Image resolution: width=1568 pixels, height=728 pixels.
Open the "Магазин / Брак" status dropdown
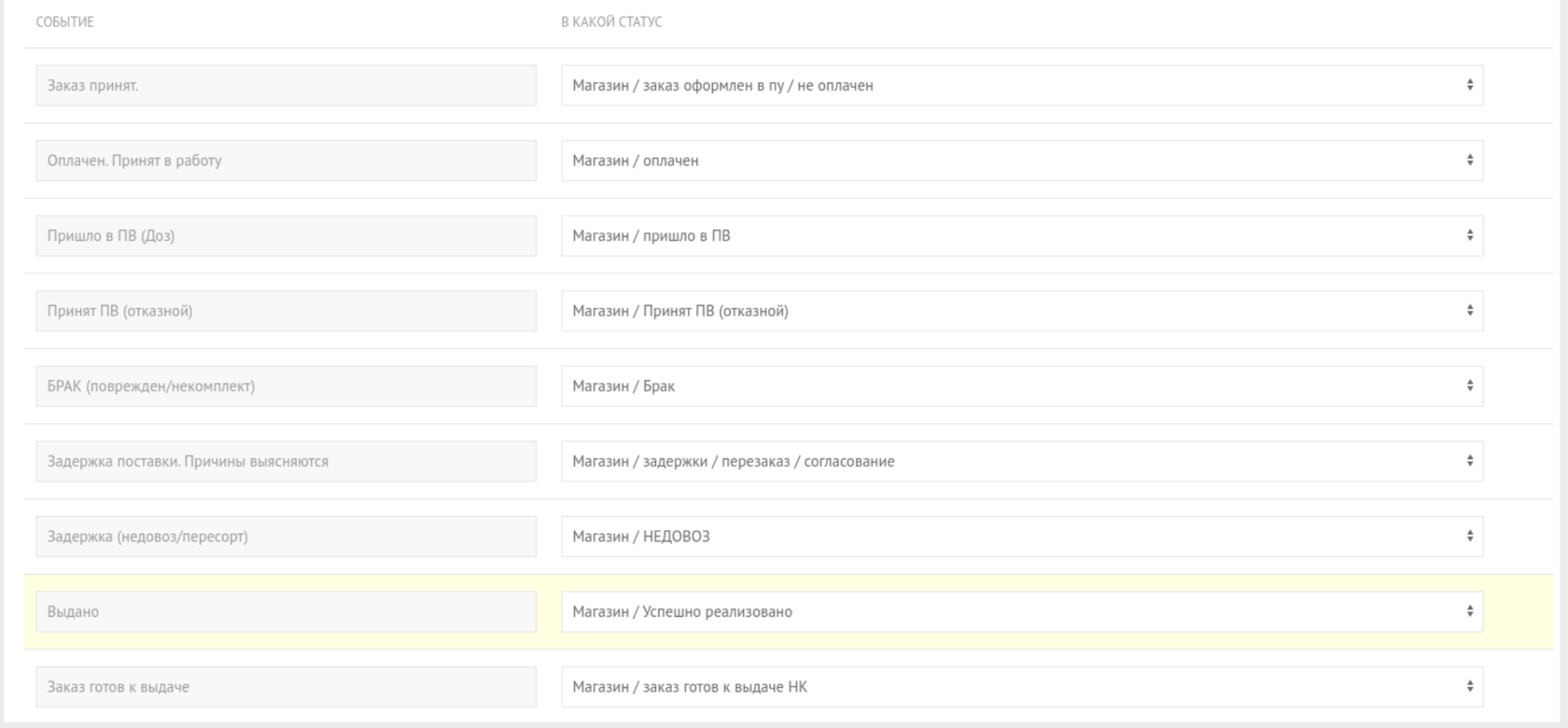point(1022,385)
